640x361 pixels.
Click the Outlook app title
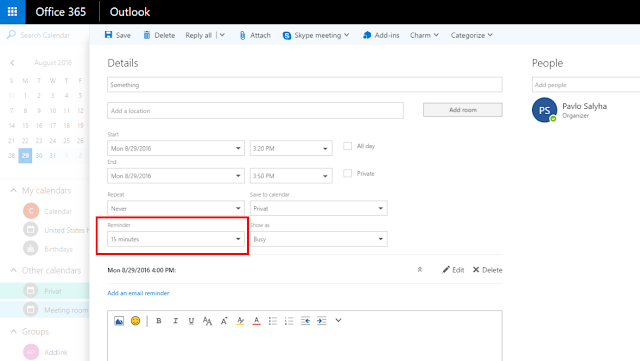[x=130, y=12]
